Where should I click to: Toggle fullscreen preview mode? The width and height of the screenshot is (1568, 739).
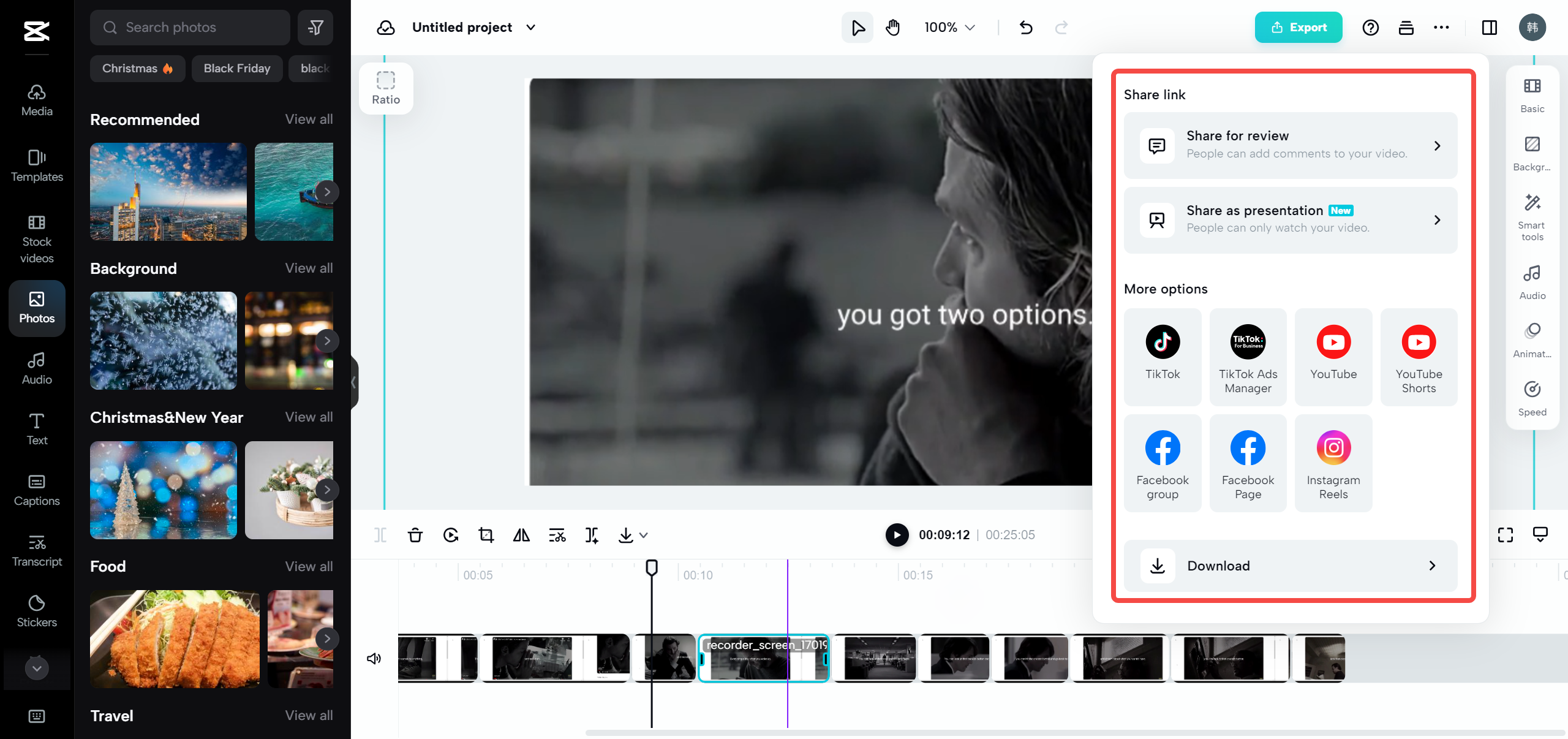(x=1505, y=535)
